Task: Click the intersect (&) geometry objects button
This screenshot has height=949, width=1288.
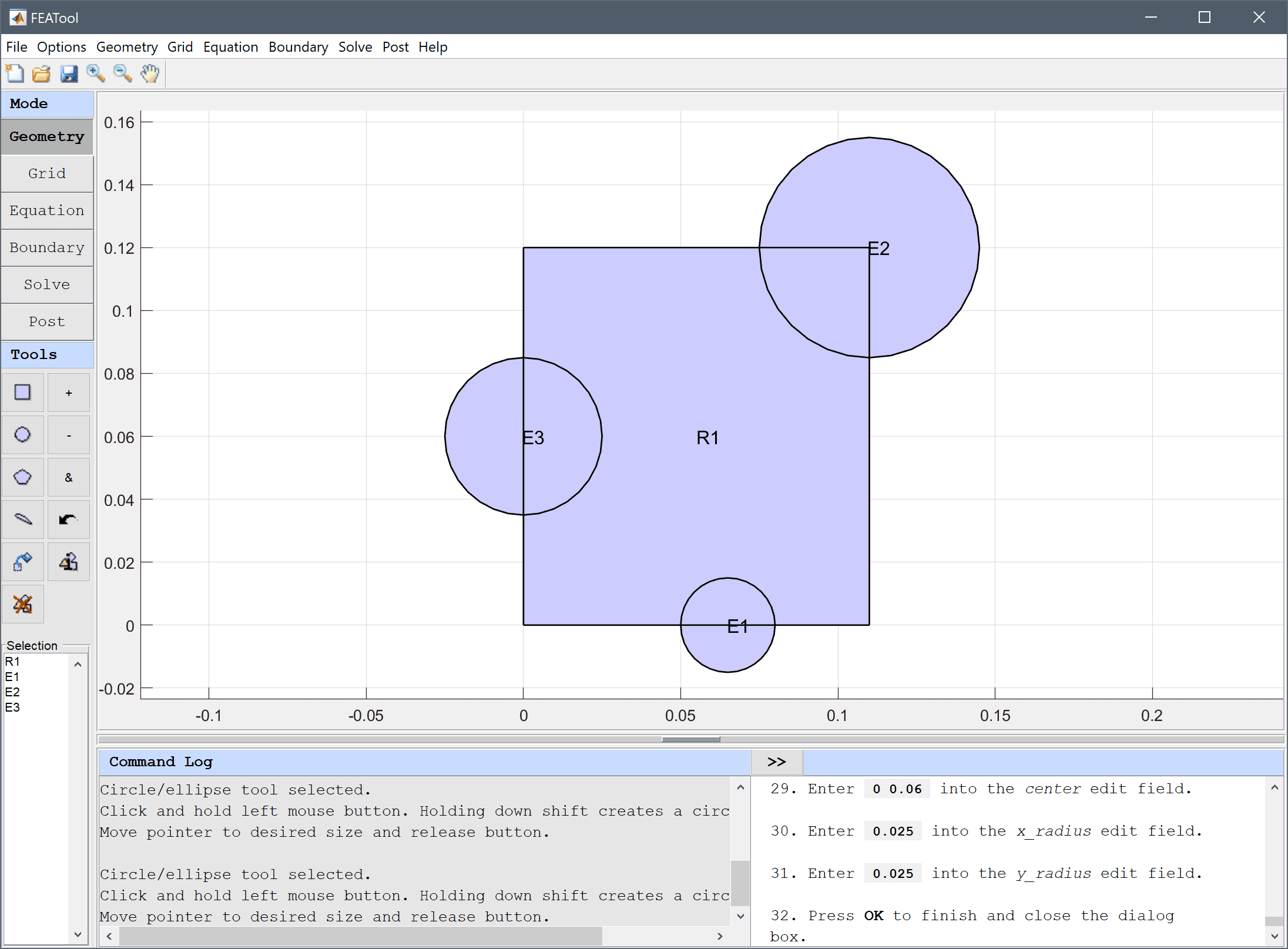Action: (x=69, y=477)
